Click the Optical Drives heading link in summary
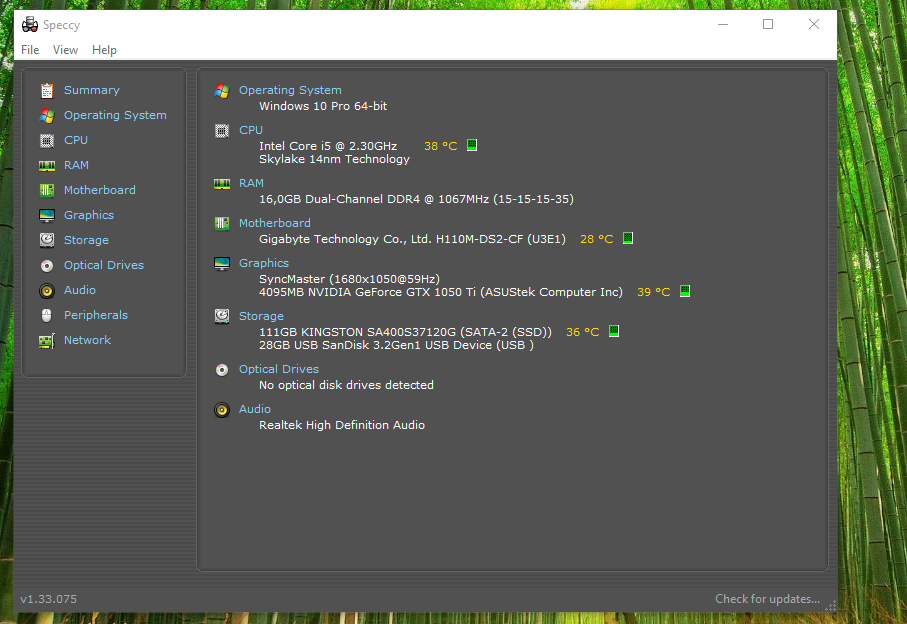The image size is (907, 624). [x=278, y=369]
